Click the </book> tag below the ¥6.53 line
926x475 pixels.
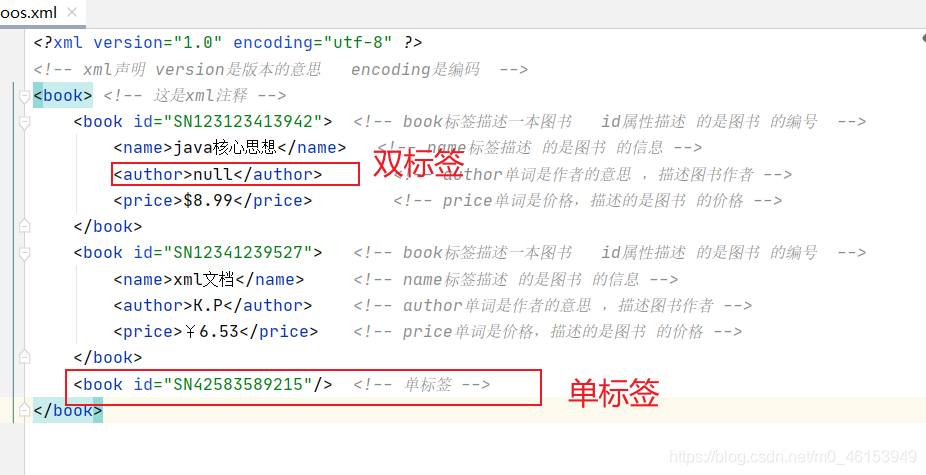point(108,357)
